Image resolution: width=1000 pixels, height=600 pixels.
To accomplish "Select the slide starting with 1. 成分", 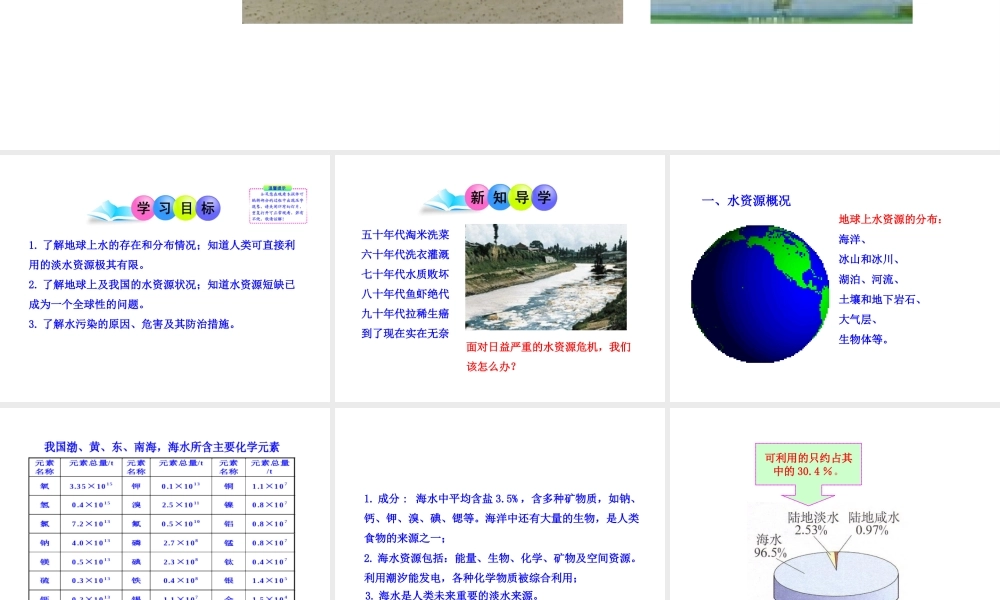I will coord(499,504).
